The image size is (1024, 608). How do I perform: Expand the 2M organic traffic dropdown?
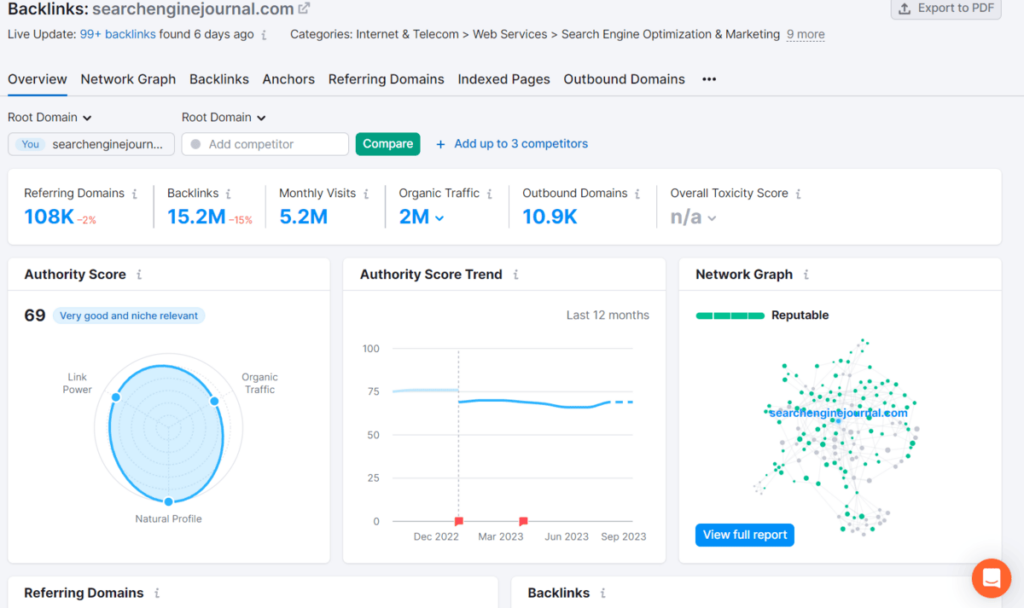[422, 217]
